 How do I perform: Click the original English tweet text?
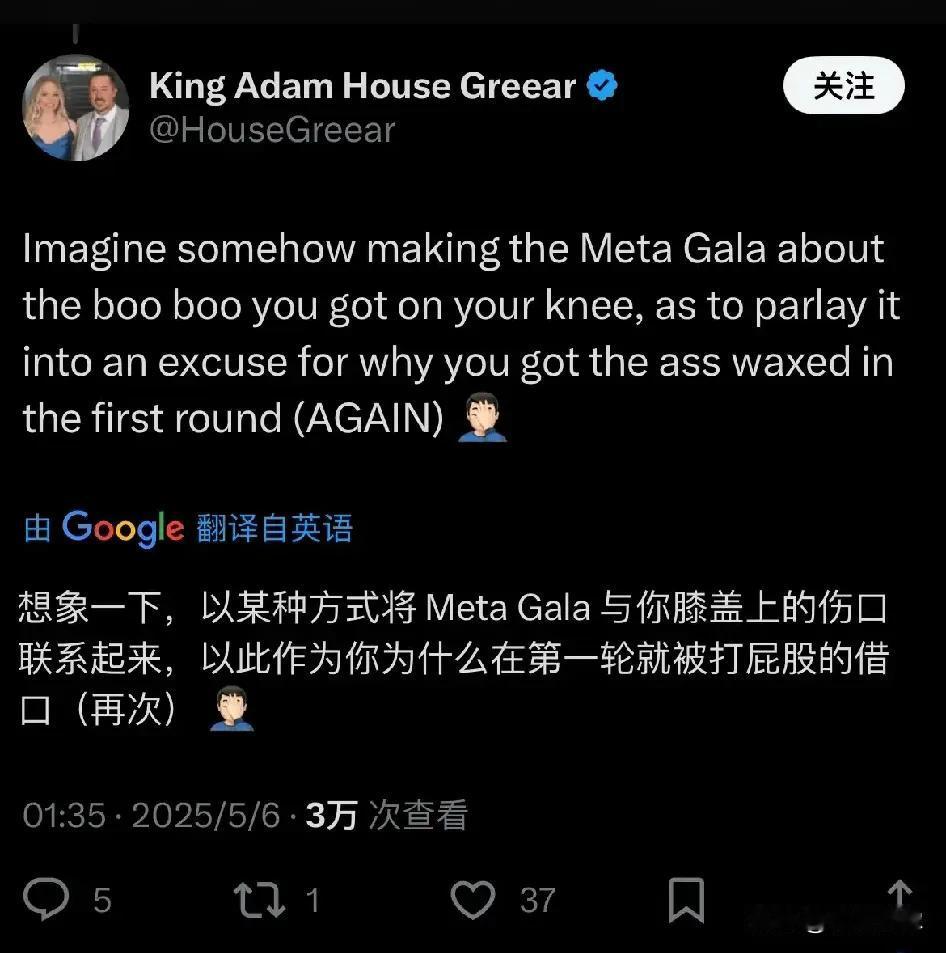[462, 334]
